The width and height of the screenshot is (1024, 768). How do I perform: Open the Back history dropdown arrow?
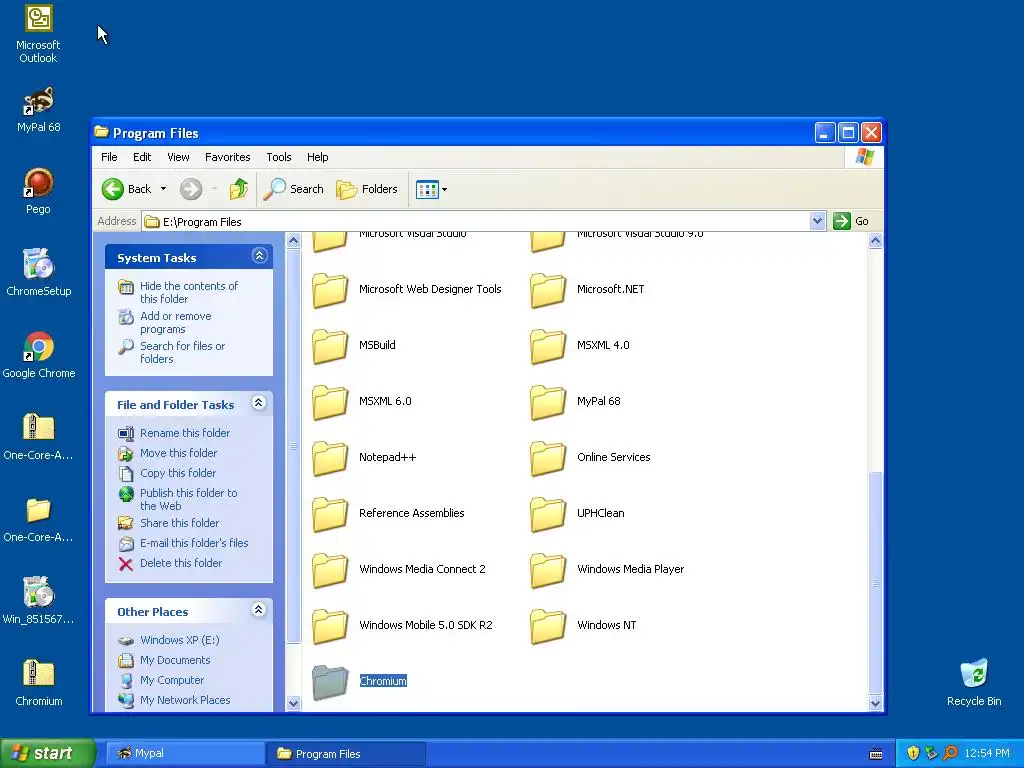(163, 189)
